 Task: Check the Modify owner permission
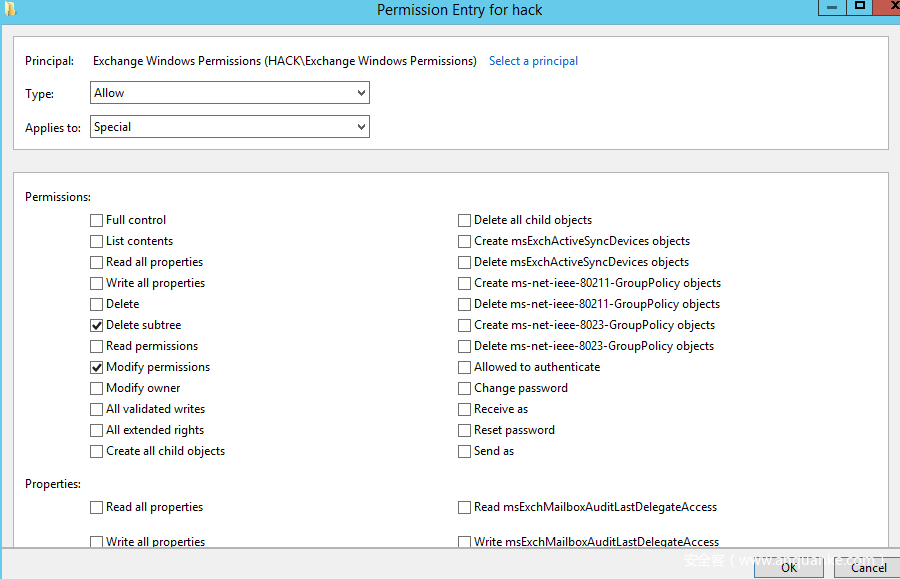click(x=97, y=388)
